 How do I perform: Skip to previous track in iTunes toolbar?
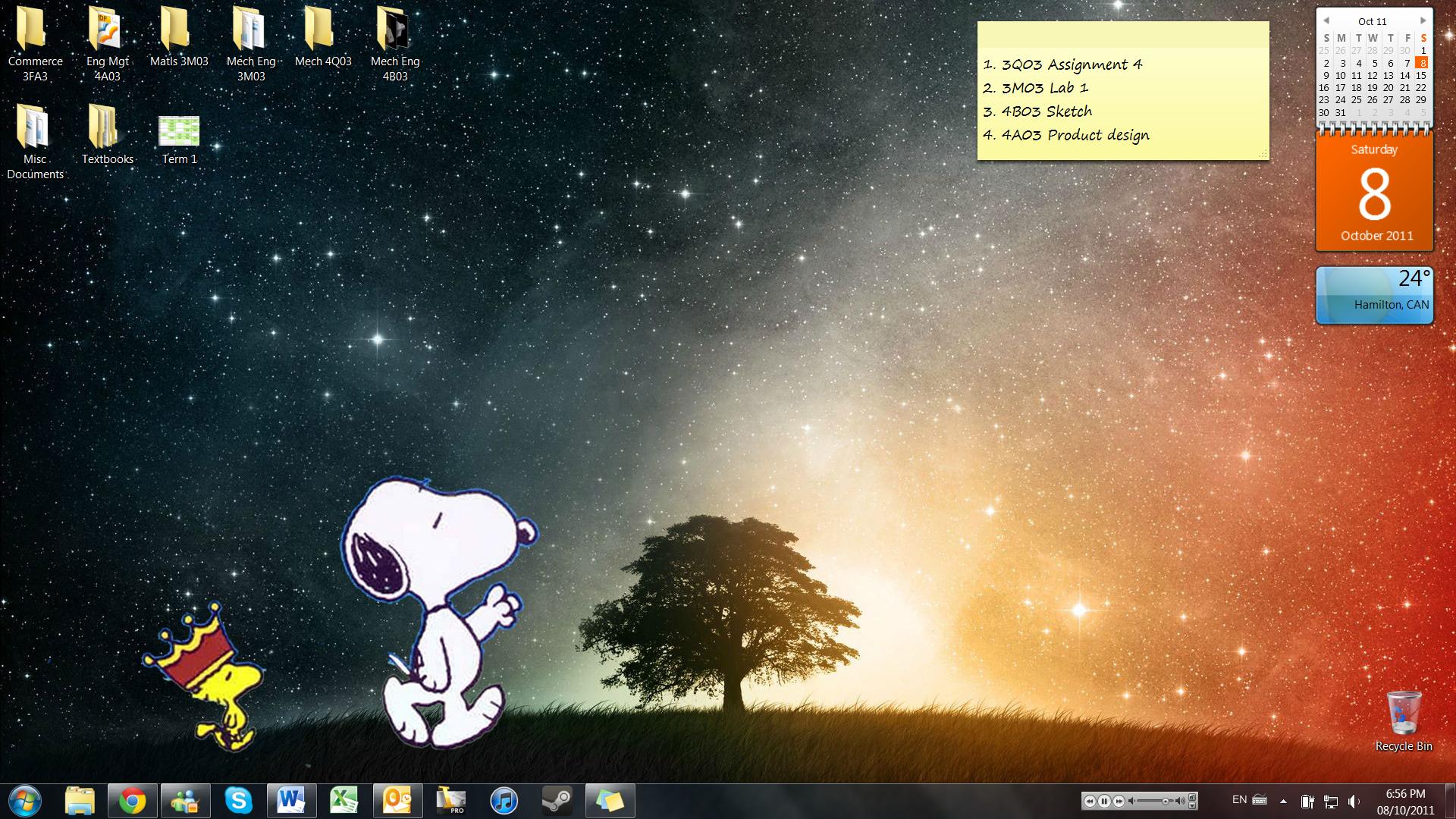point(1090,801)
